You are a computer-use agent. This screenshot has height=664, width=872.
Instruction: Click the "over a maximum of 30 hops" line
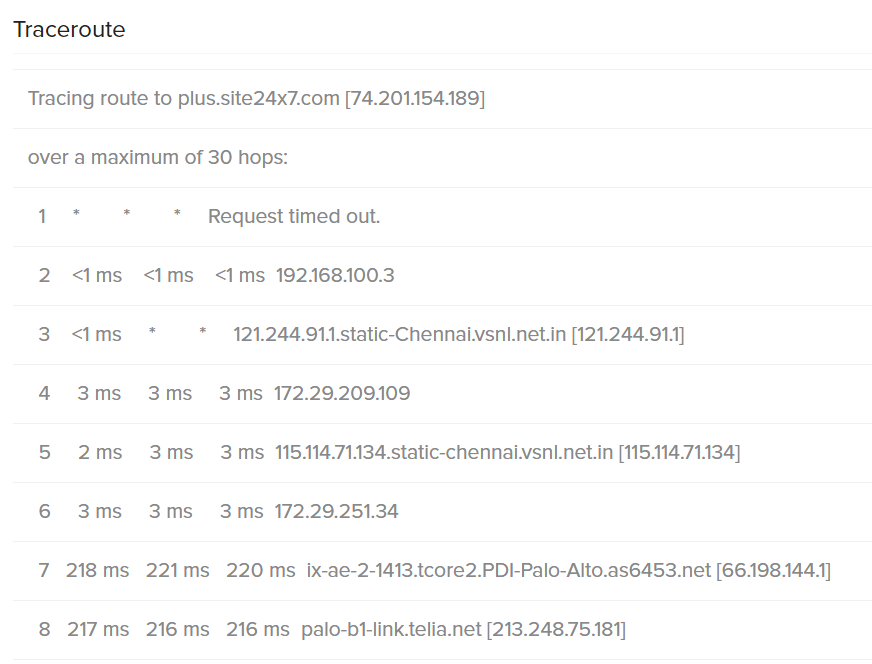[157, 158]
